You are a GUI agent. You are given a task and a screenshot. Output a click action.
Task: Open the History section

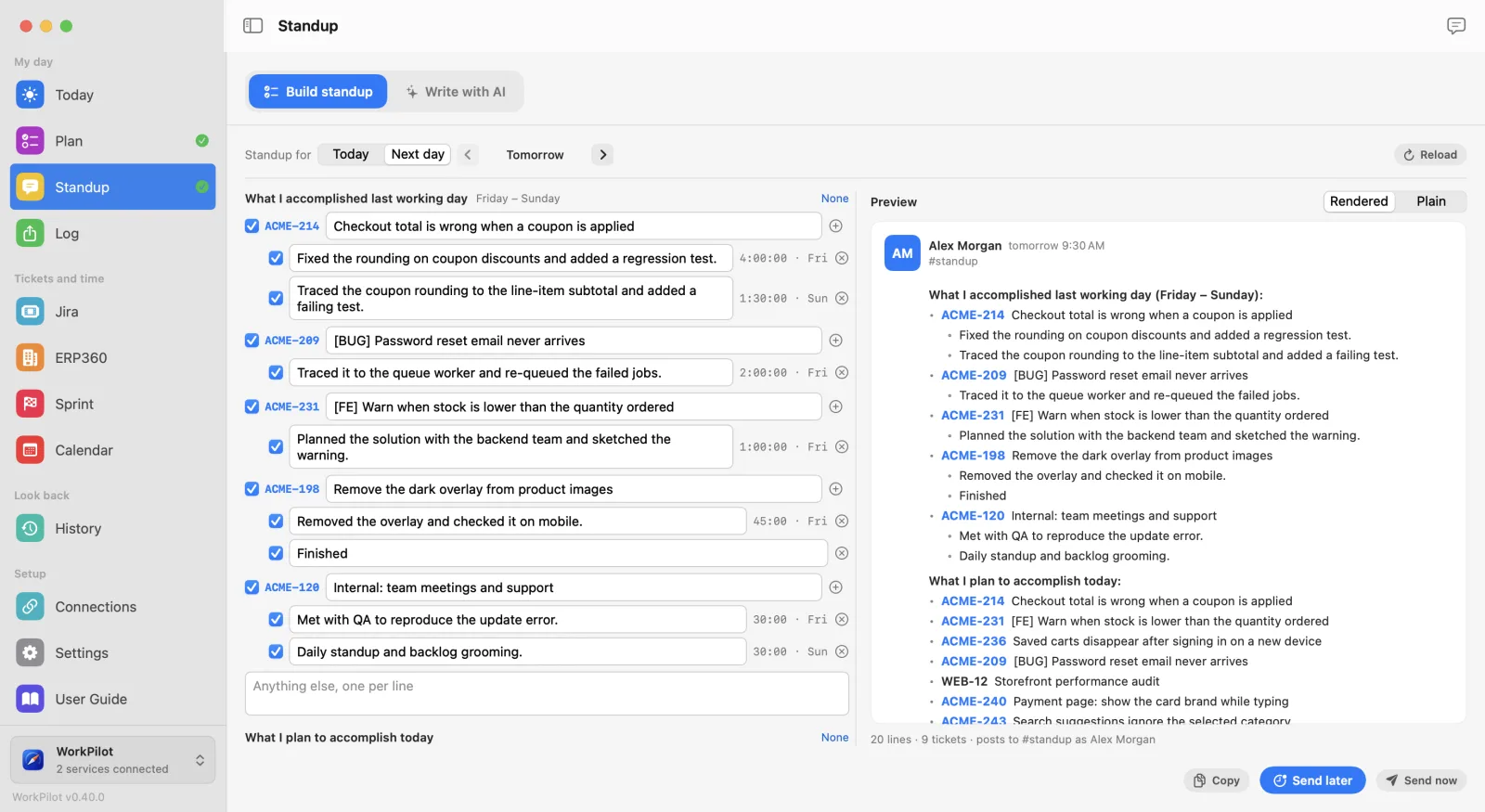point(112,528)
